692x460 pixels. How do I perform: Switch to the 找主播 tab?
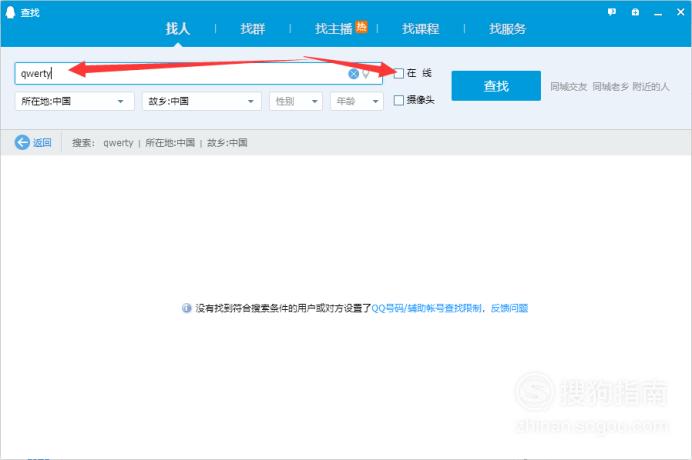(x=334, y=29)
